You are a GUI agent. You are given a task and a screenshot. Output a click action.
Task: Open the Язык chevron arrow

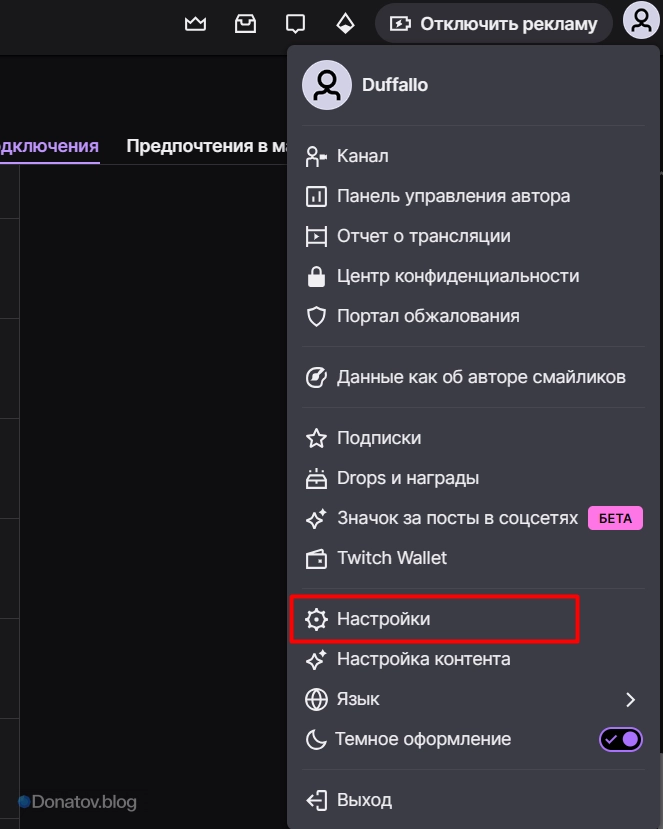pyautogui.click(x=632, y=699)
